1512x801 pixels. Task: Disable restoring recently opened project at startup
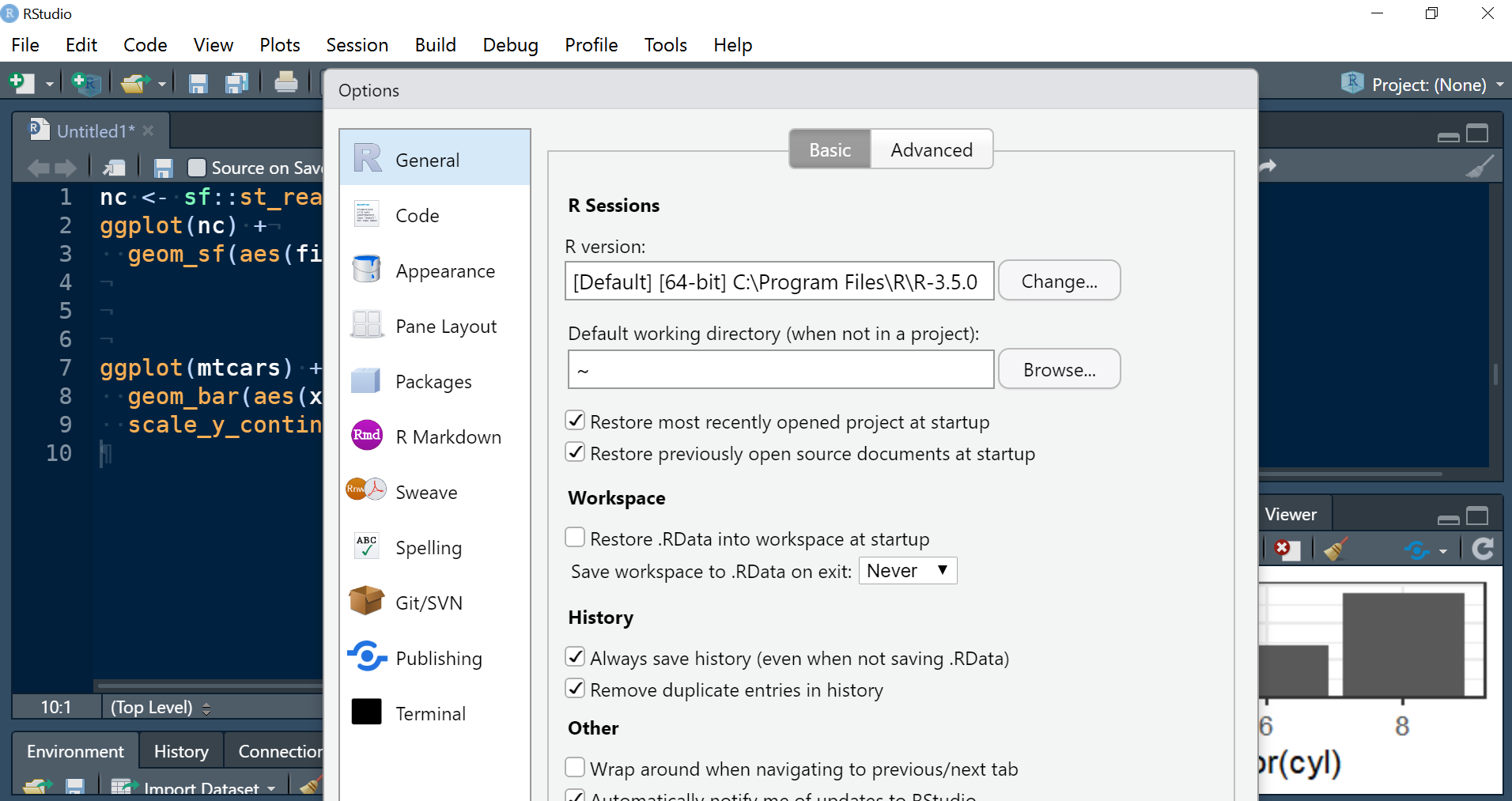575,420
